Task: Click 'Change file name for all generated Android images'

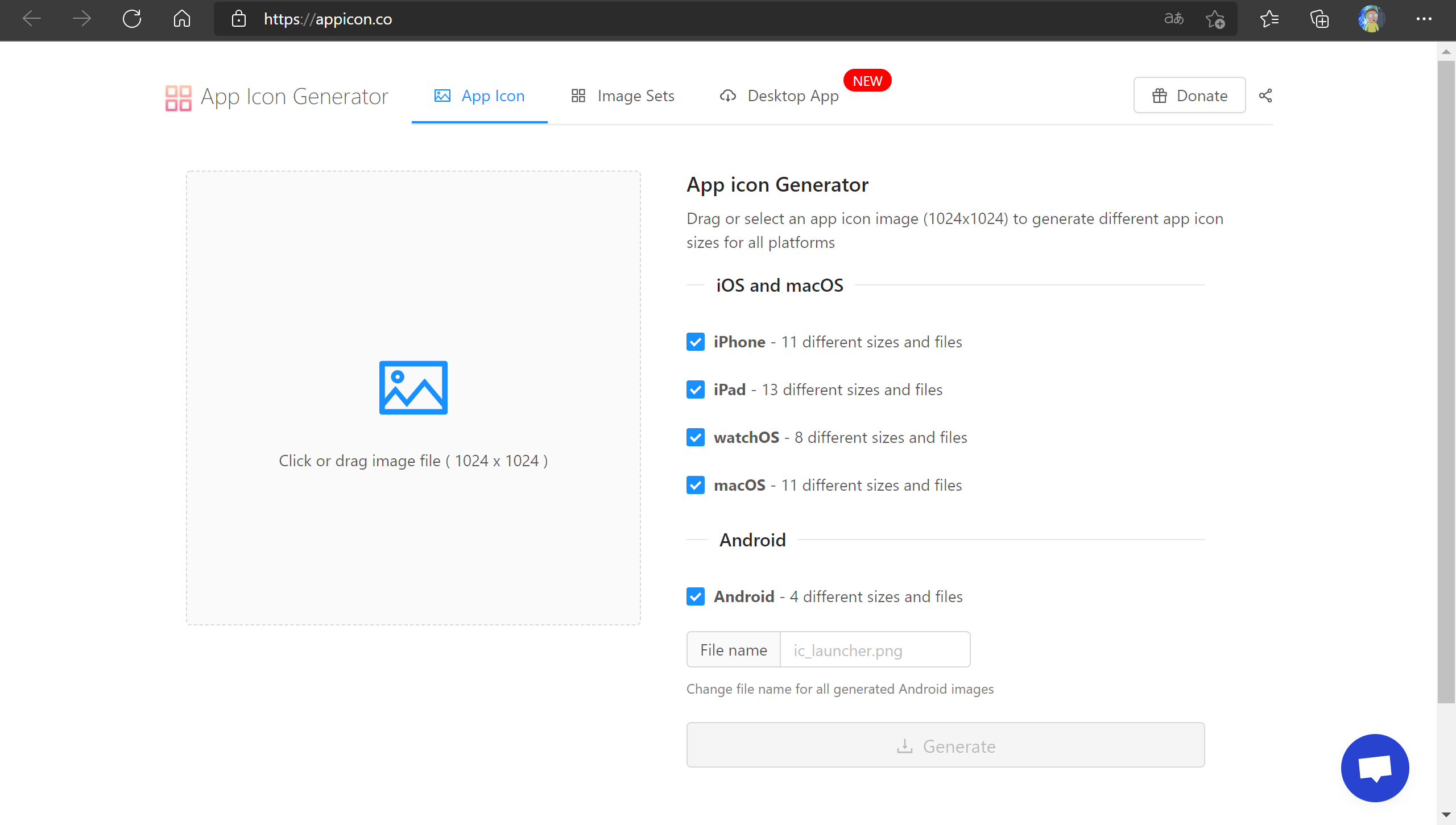Action: pyautogui.click(x=840, y=689)
